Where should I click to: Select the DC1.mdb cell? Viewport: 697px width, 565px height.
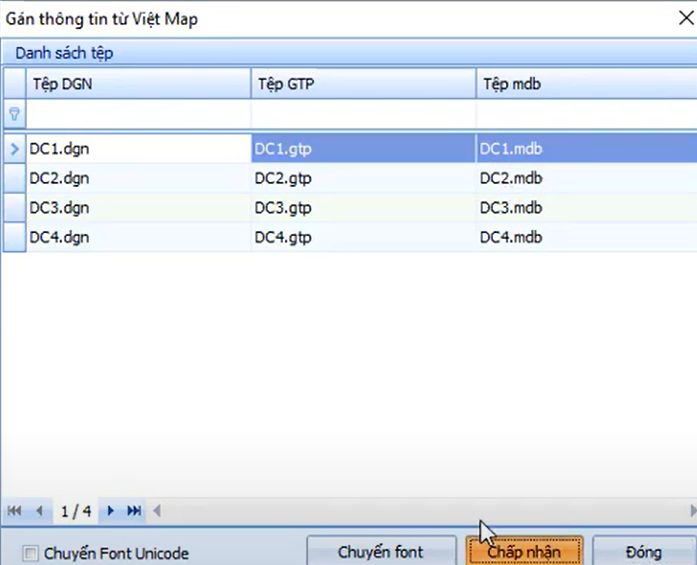coord(586,148)
